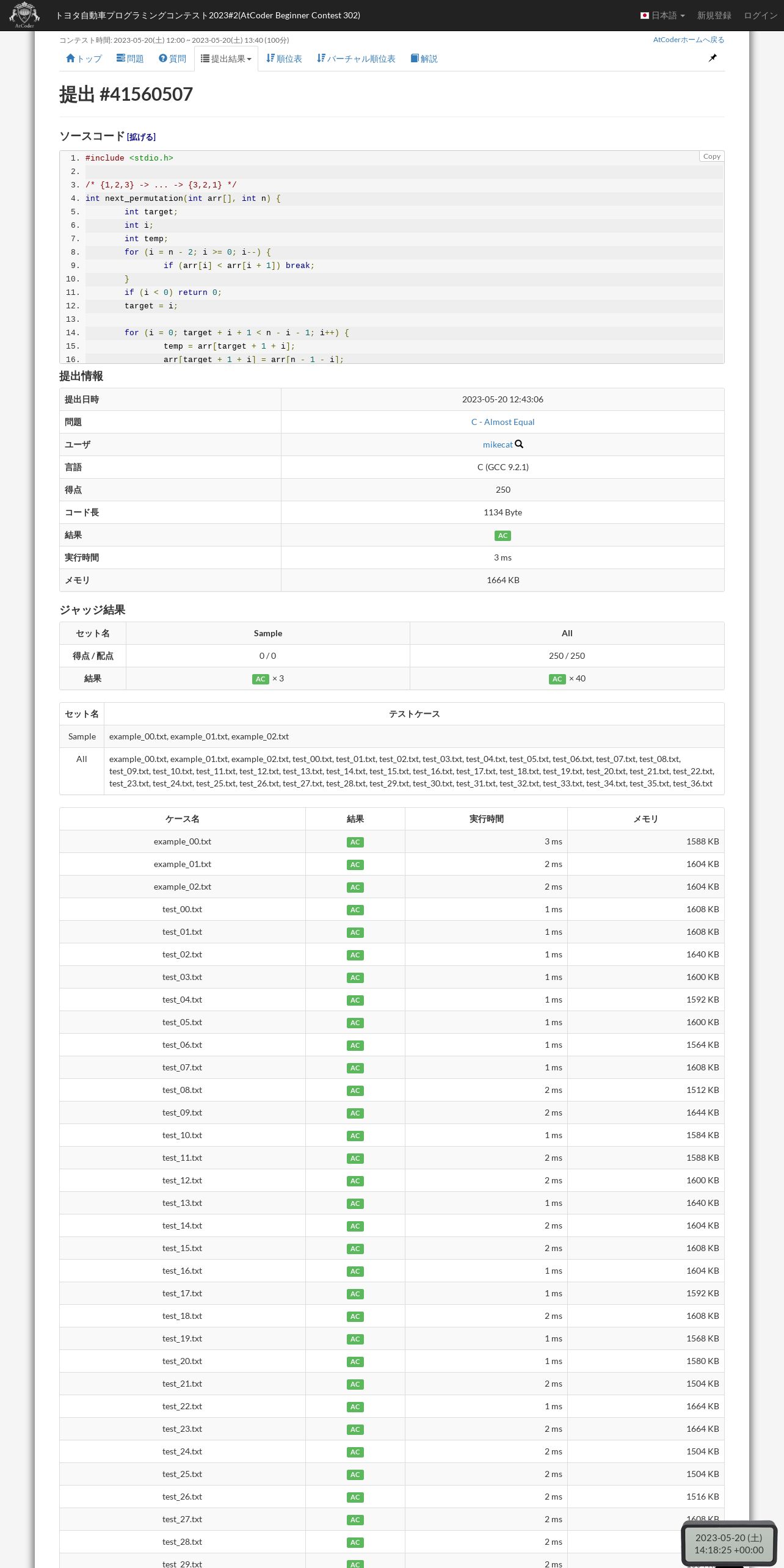Click the 提出 #41560507 heading
This screenshot has width=784, height=1568.
click(x=126, y=94)
